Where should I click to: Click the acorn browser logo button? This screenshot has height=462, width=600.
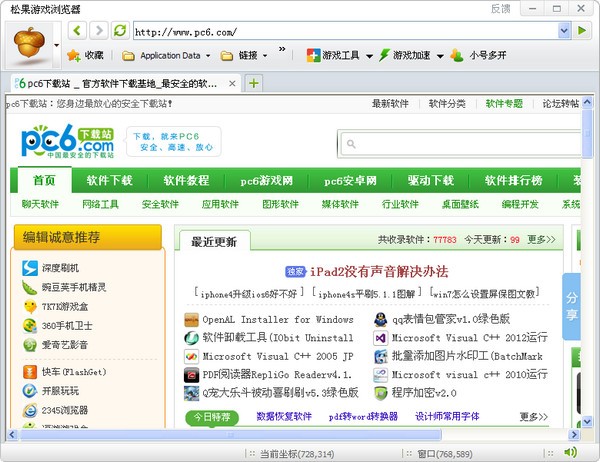point(29,43)
